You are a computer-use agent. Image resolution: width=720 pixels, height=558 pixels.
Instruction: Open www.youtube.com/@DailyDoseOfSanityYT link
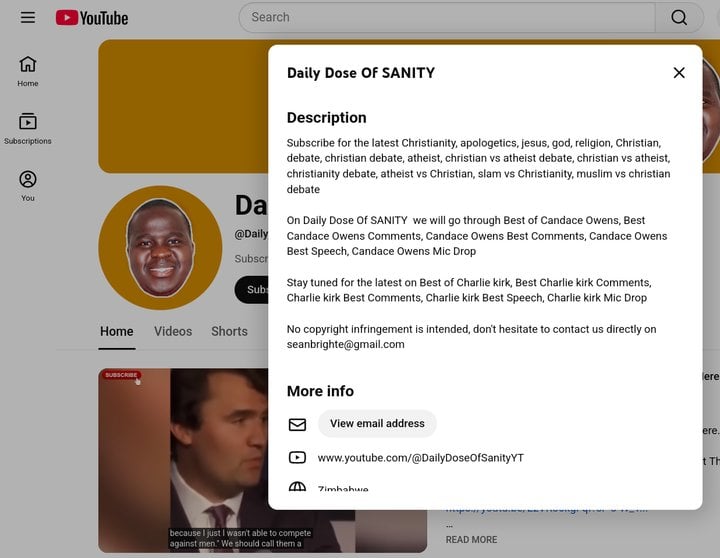tap(420, 458)
